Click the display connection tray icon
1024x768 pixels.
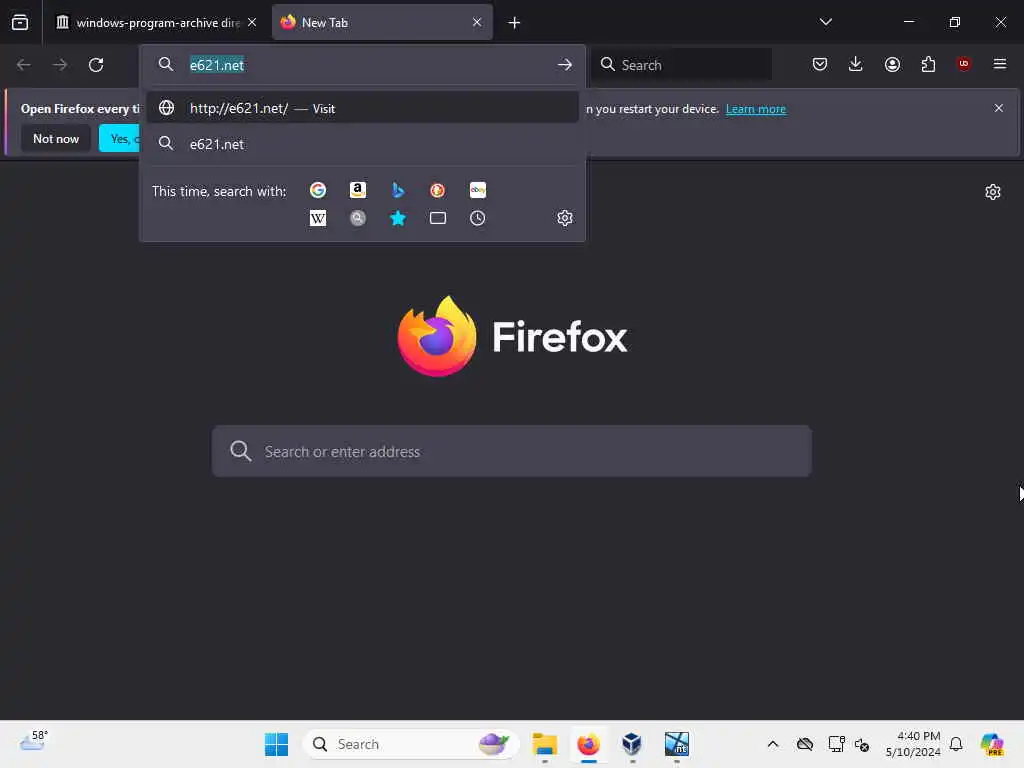[836, 744]
